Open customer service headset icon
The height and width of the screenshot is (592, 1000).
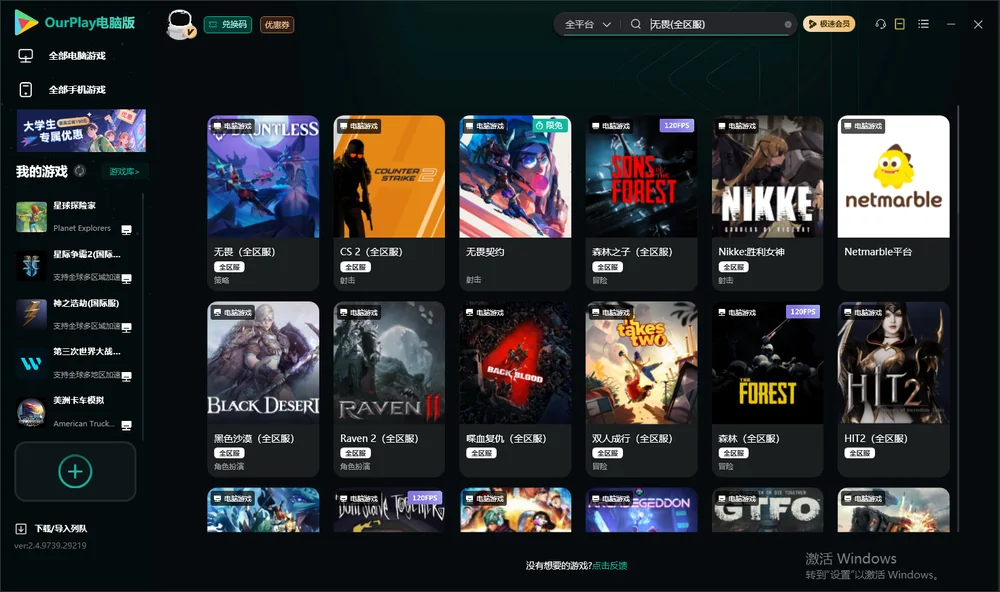(881, 24)
